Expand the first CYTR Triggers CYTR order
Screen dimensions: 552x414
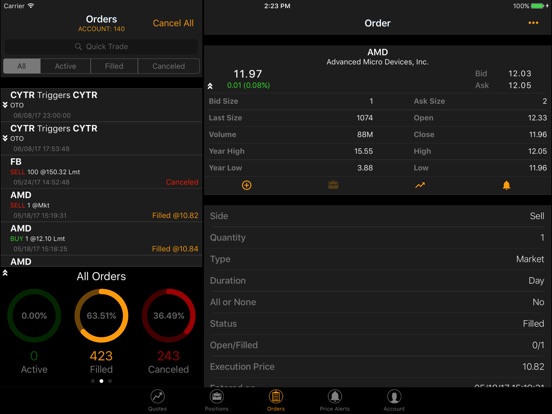(5, 105)
